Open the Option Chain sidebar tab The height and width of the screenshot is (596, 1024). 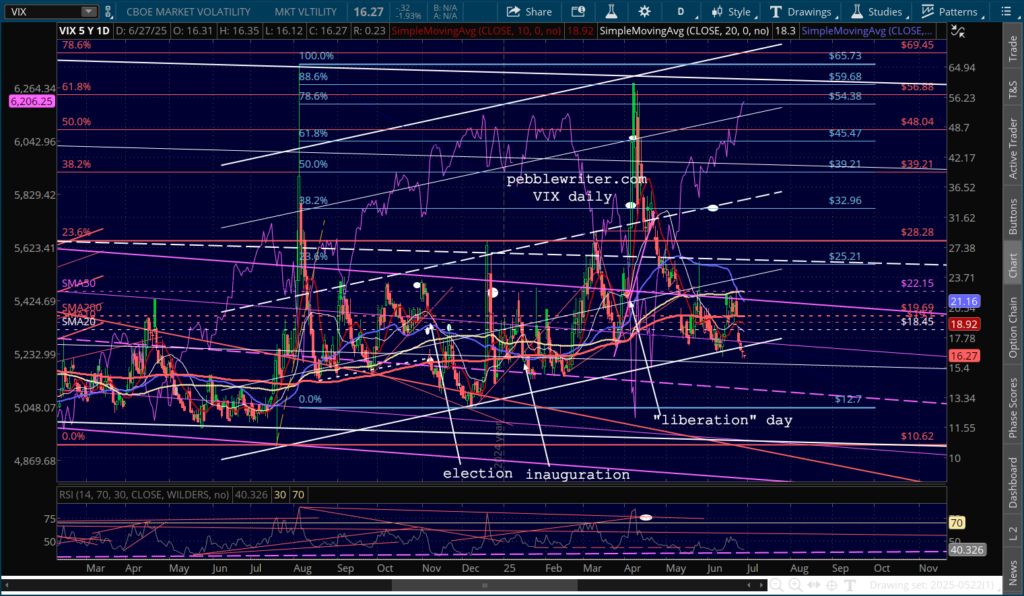tap(1013, 327)
